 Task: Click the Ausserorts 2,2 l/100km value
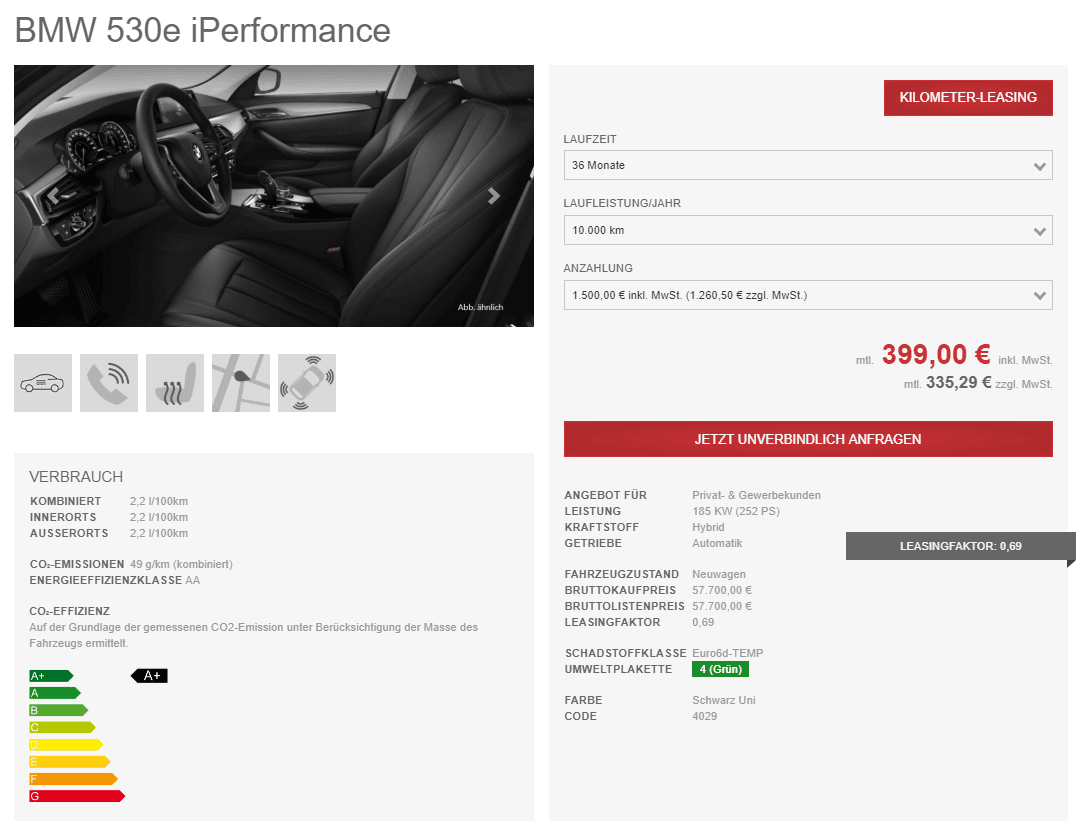pyautogui.click(x=159, y=534)
